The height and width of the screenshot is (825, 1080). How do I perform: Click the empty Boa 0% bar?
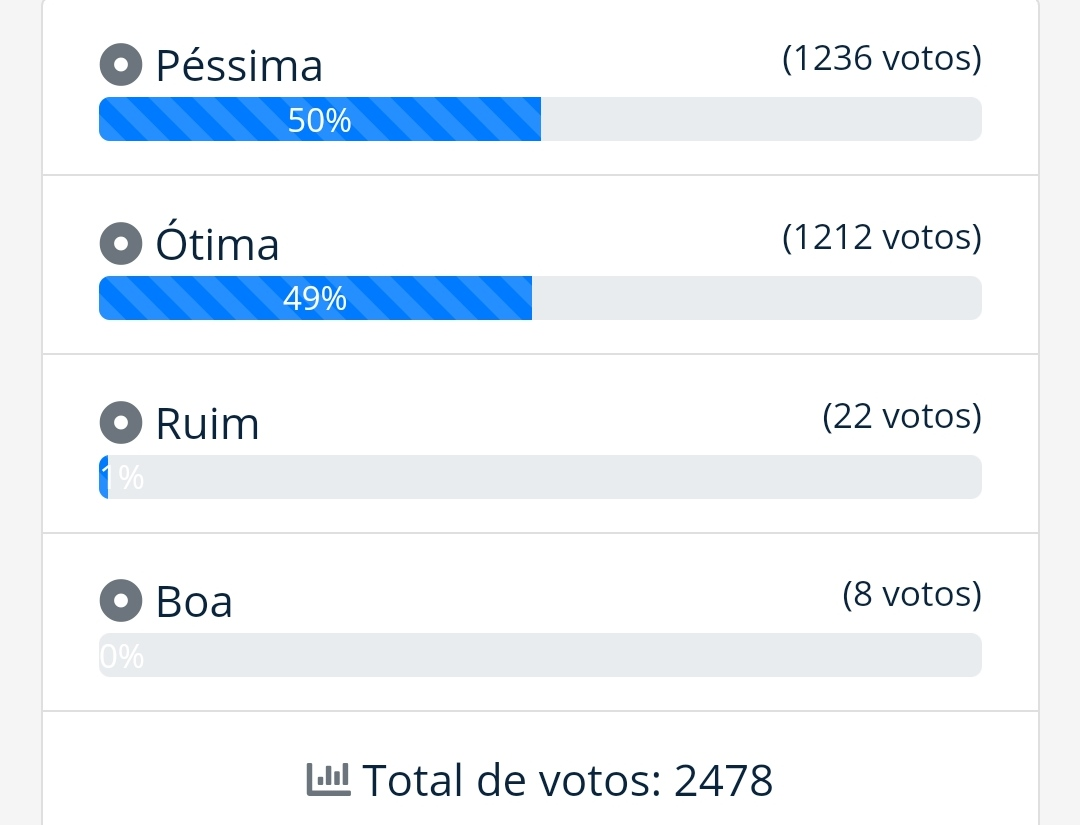pyautogui.click(x=540, y=655)
